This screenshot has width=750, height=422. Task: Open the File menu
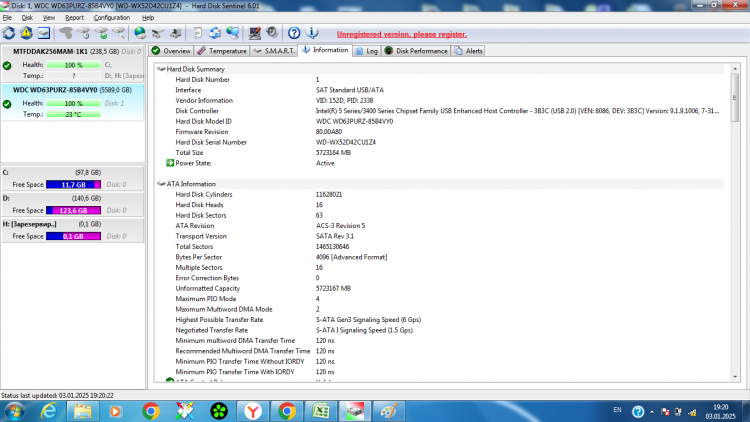tap(7, 18)
